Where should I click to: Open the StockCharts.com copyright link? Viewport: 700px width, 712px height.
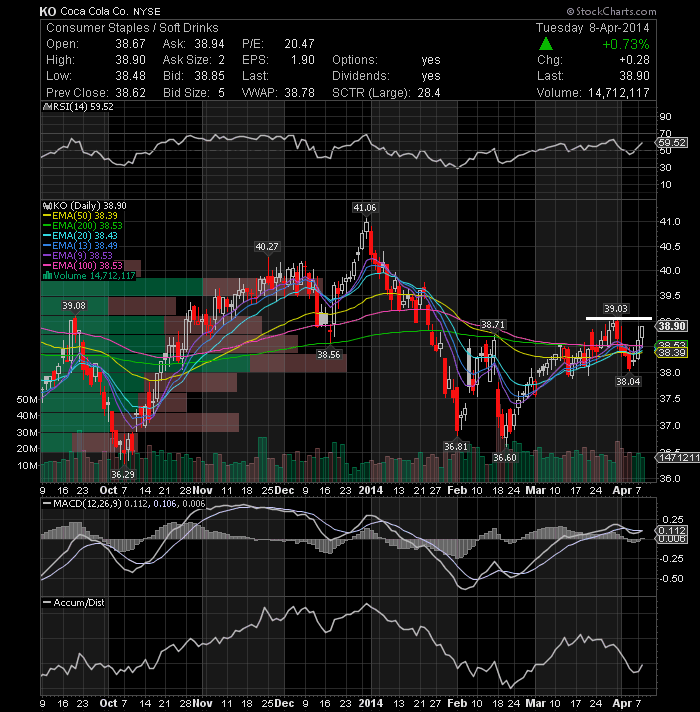[611, 11]
